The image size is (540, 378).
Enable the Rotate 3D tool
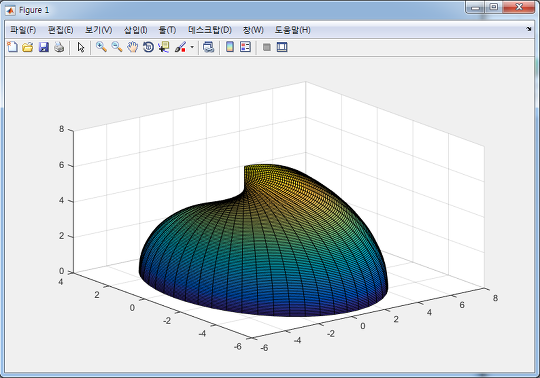[148, 47]
